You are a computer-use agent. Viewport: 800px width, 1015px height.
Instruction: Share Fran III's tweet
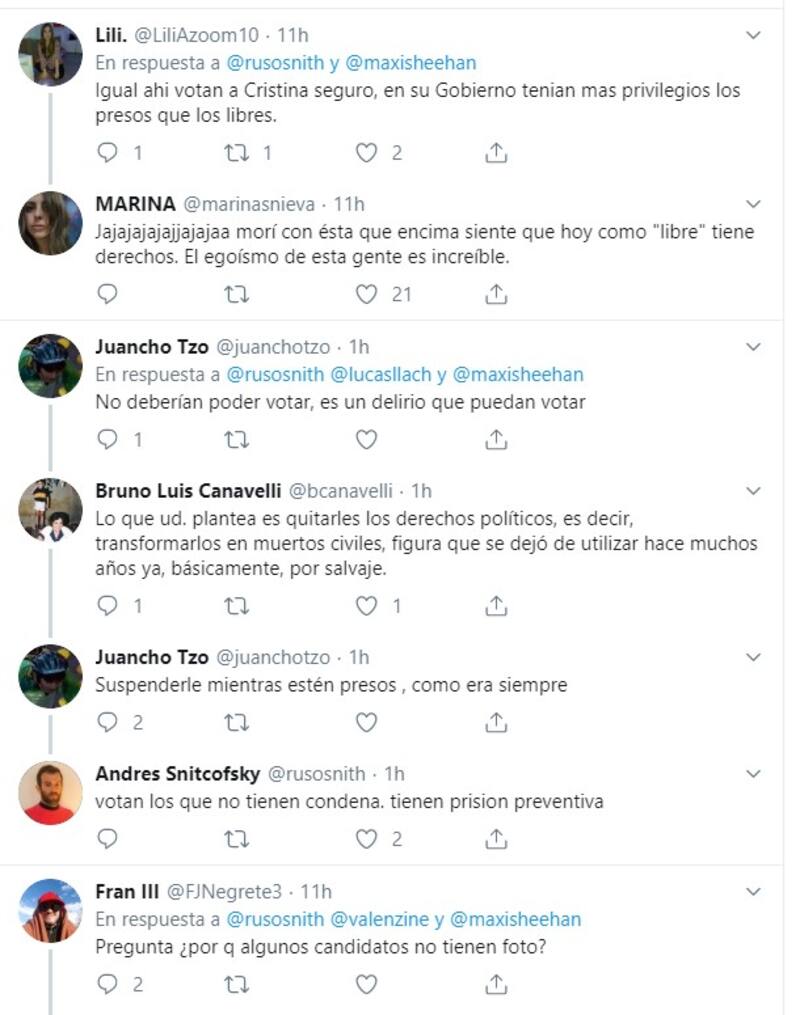tap(496, 985)
